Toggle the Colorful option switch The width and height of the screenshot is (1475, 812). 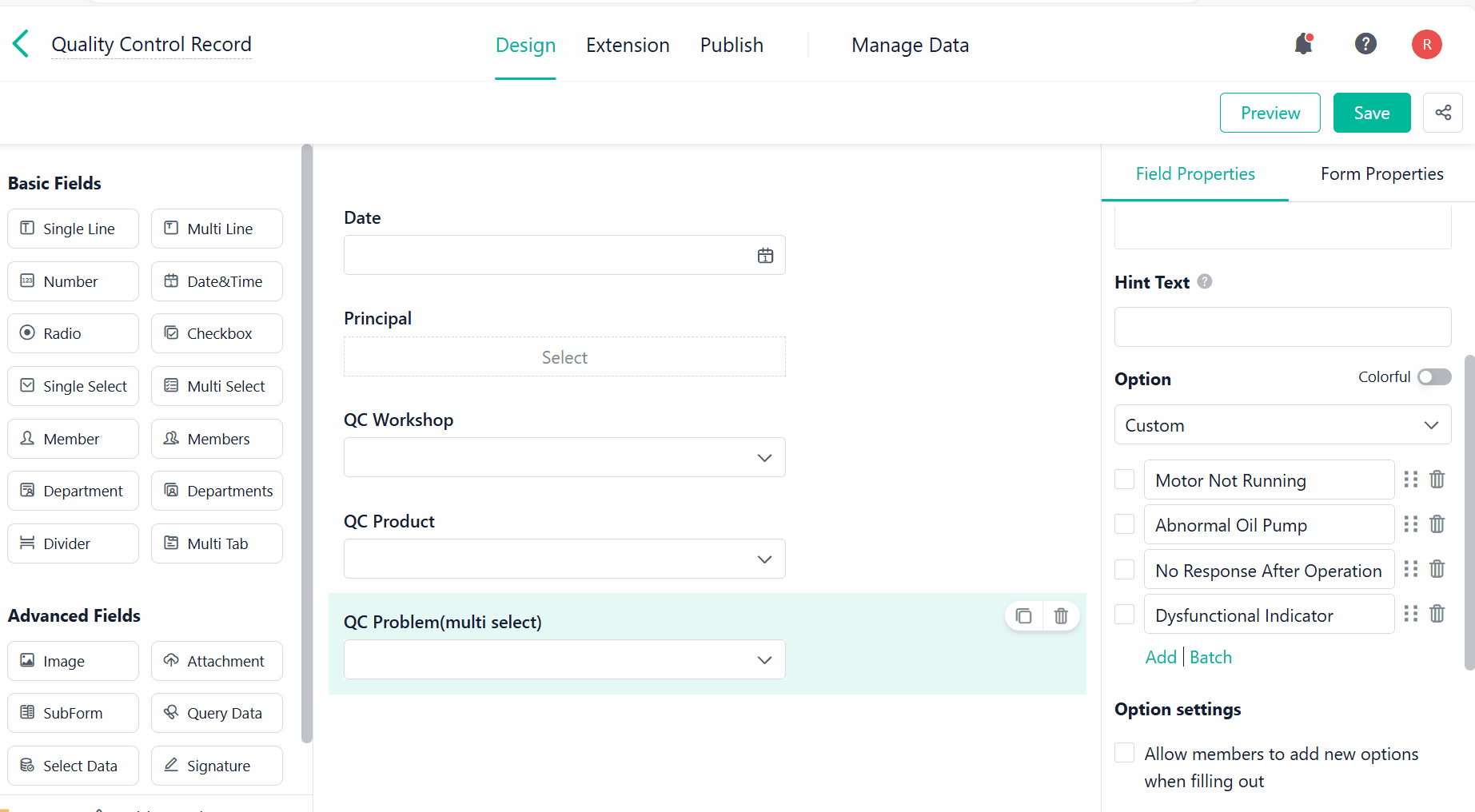click(1434, 377)
